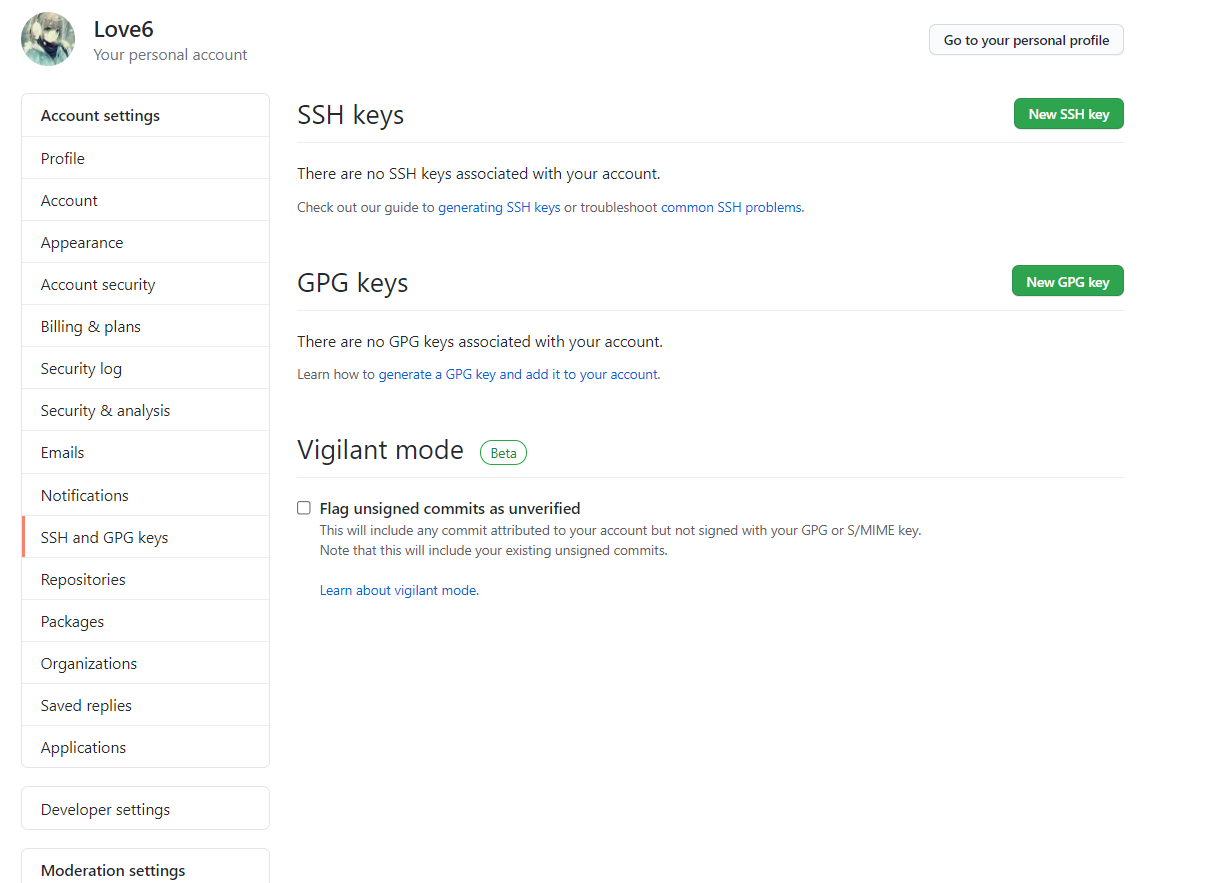Select SSH and GPG keys sidebar item

145,537
